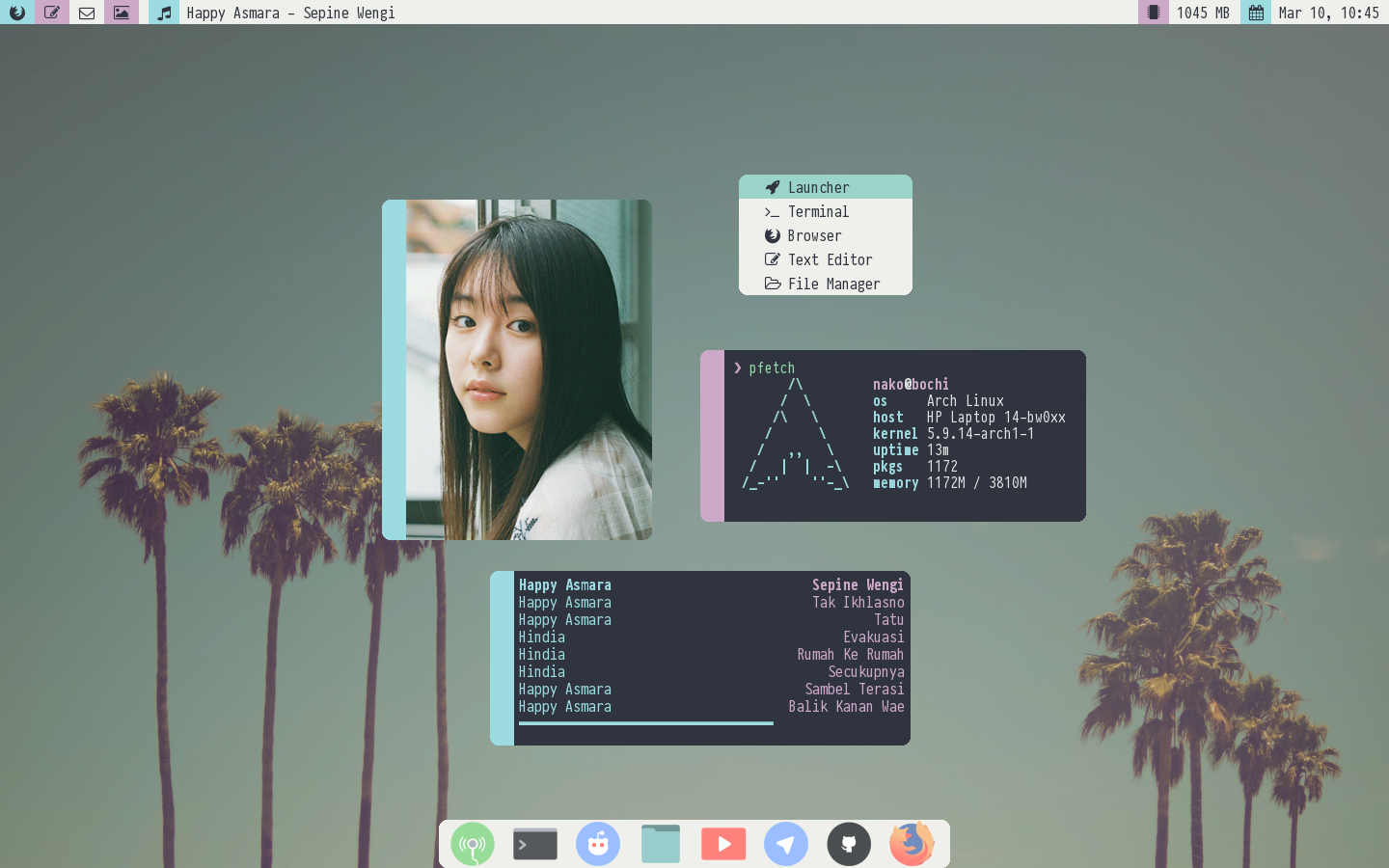
Task: Open the mail envelope icon in top bar
Action: (x=87, y=13)
